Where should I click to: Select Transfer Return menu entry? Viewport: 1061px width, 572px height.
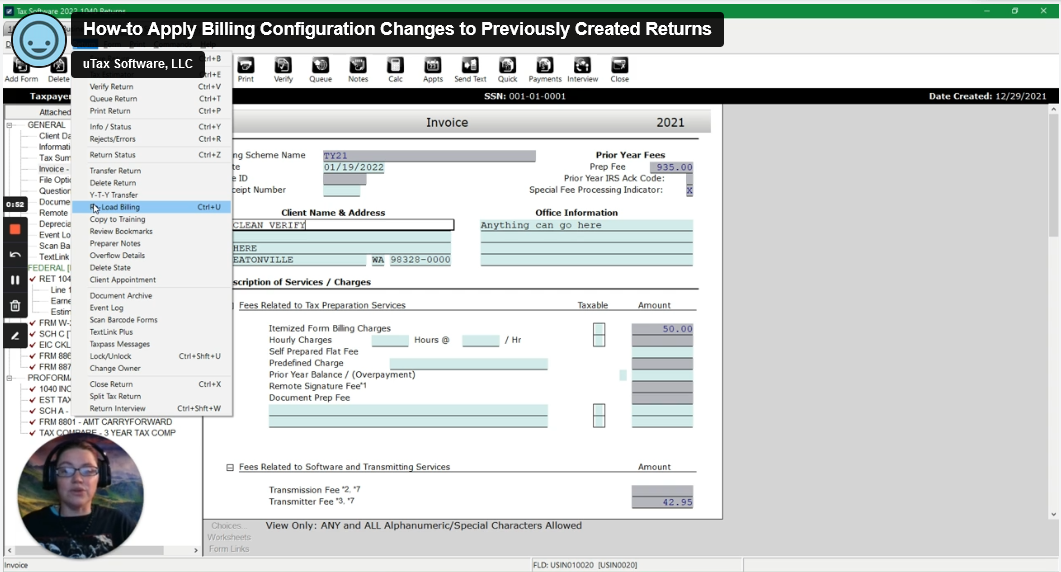click(x=152, y=171)
